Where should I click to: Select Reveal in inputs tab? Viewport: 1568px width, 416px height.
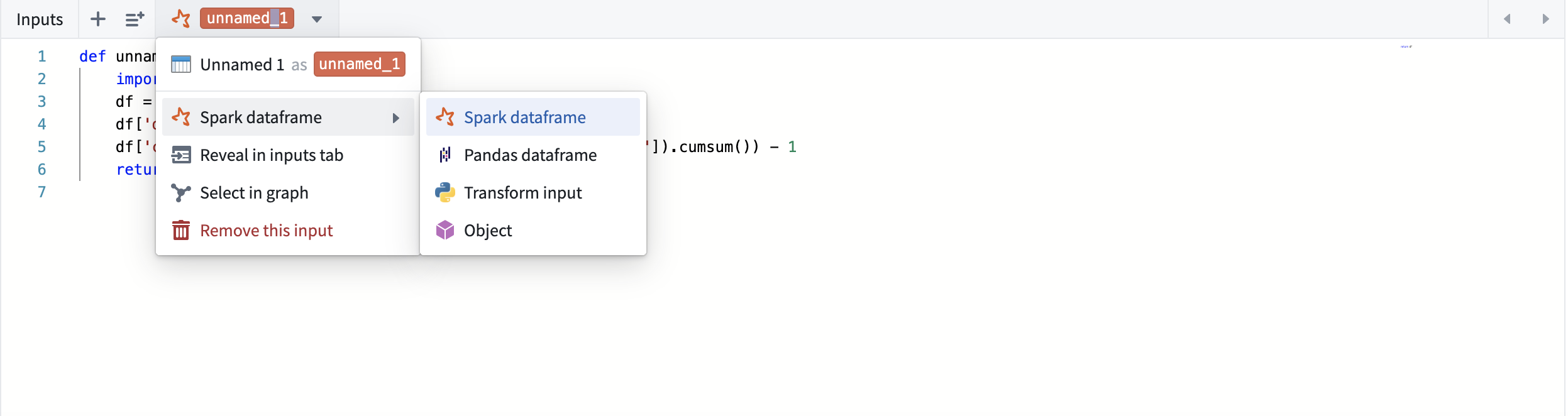pos(288,155)
